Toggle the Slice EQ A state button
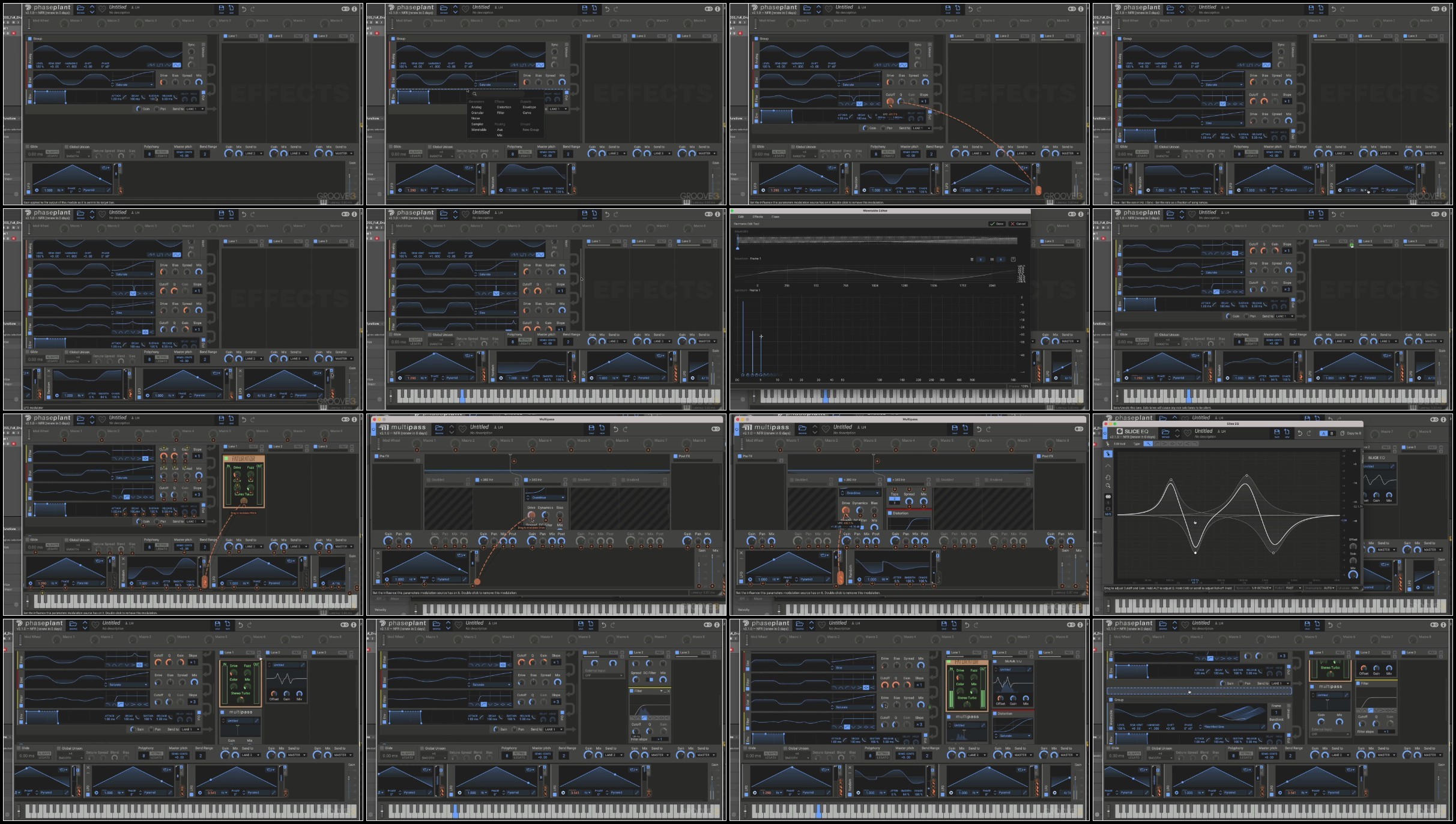The image size is (1456, 824). 1323,433
